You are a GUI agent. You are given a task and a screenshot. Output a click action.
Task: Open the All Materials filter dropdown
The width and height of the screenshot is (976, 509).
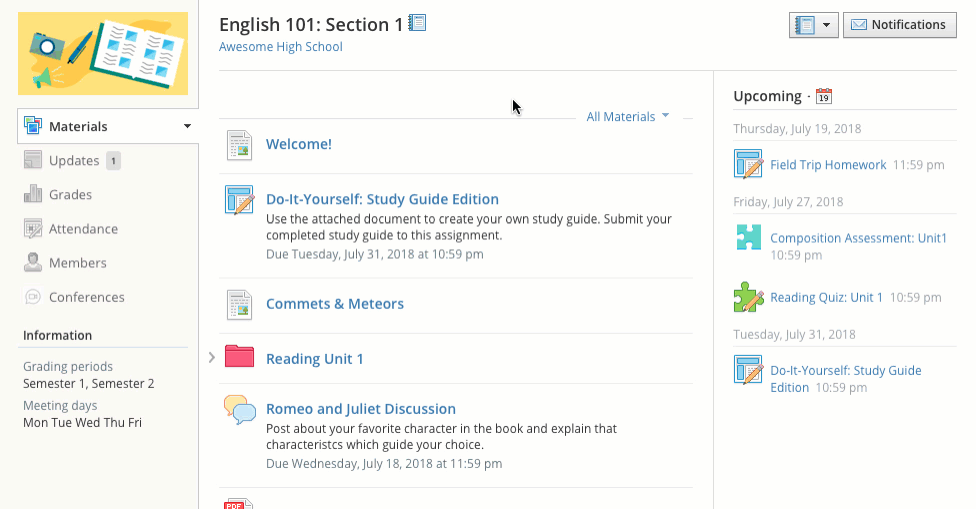628,117
